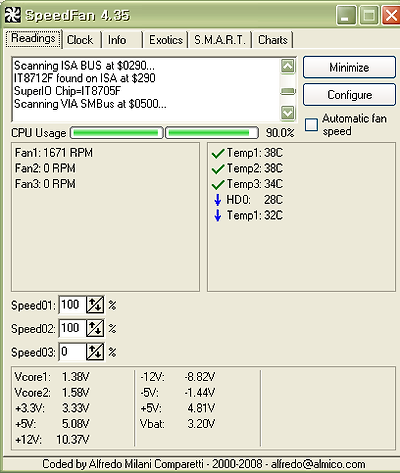Select the Readings tab
The height and width of the screenshot is (473, 400).
coord(33,39)
